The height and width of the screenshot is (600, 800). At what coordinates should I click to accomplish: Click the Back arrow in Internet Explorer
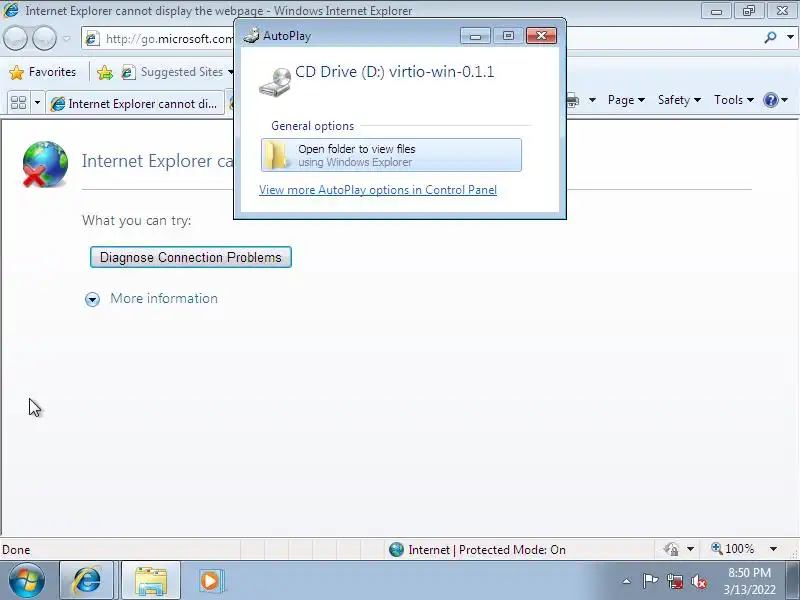15,38
